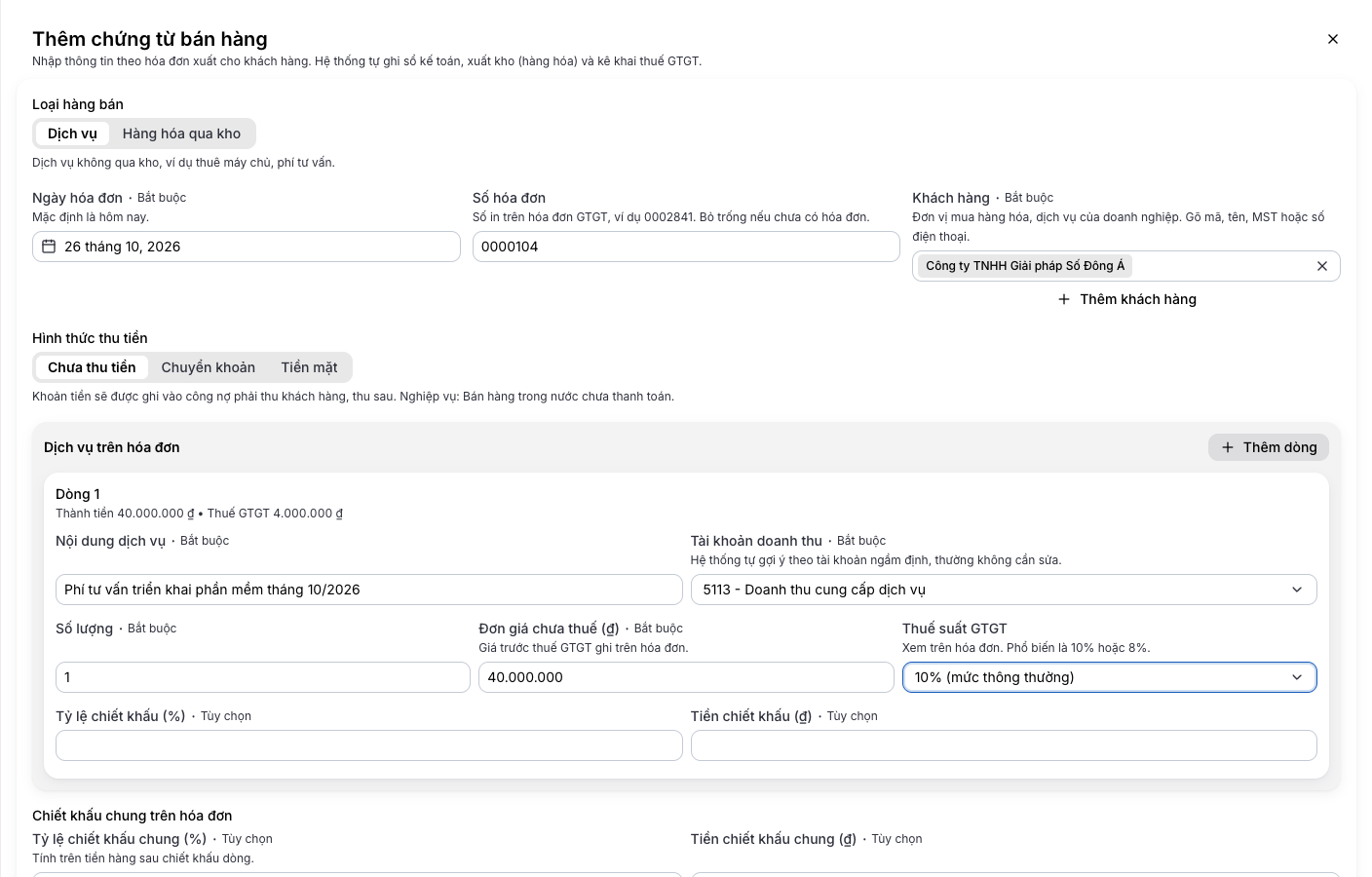Choose Tiền mặt payment method
Viewport: 1372px width, 877px height.
click(309, 367)
